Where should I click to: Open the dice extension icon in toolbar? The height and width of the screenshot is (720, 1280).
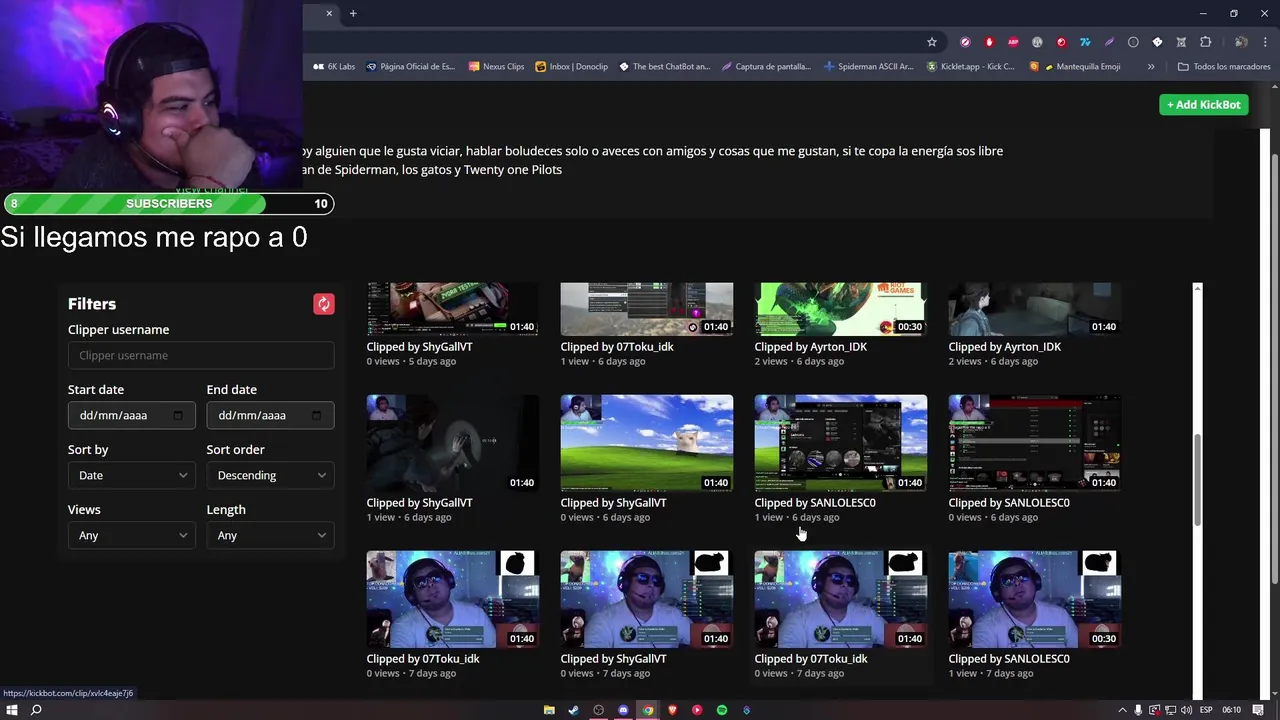pos(1157,42)
